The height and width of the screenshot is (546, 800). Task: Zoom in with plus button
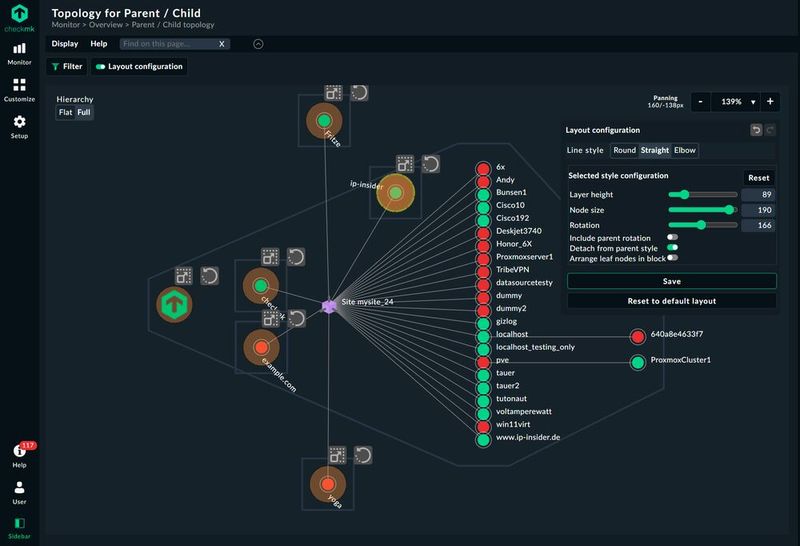pyautogui.click(x=770, y=102)
